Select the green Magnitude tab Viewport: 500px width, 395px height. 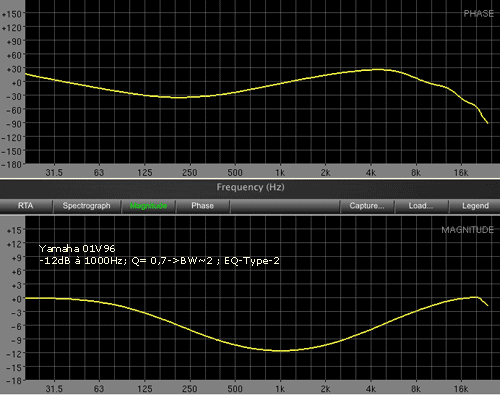[148, 206]
